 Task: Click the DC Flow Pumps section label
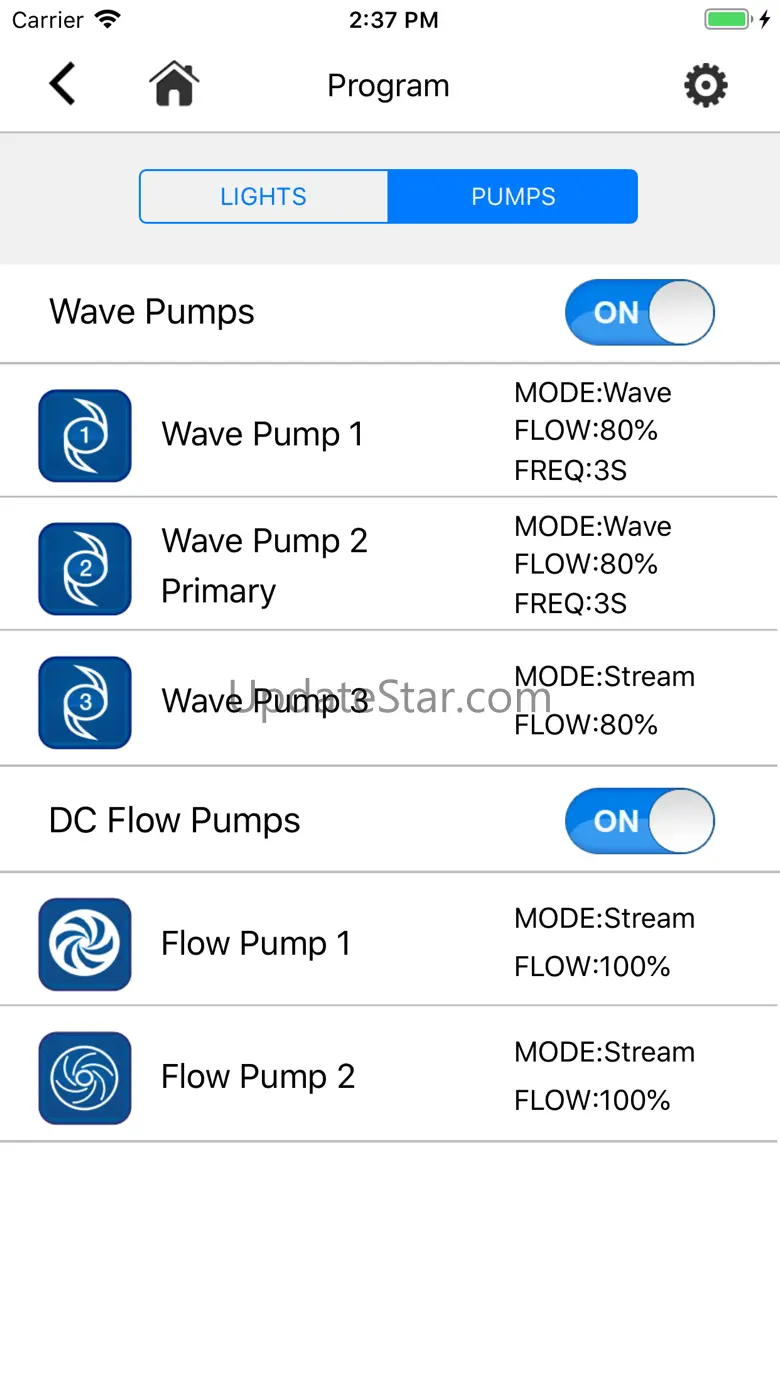coord(175,821)
